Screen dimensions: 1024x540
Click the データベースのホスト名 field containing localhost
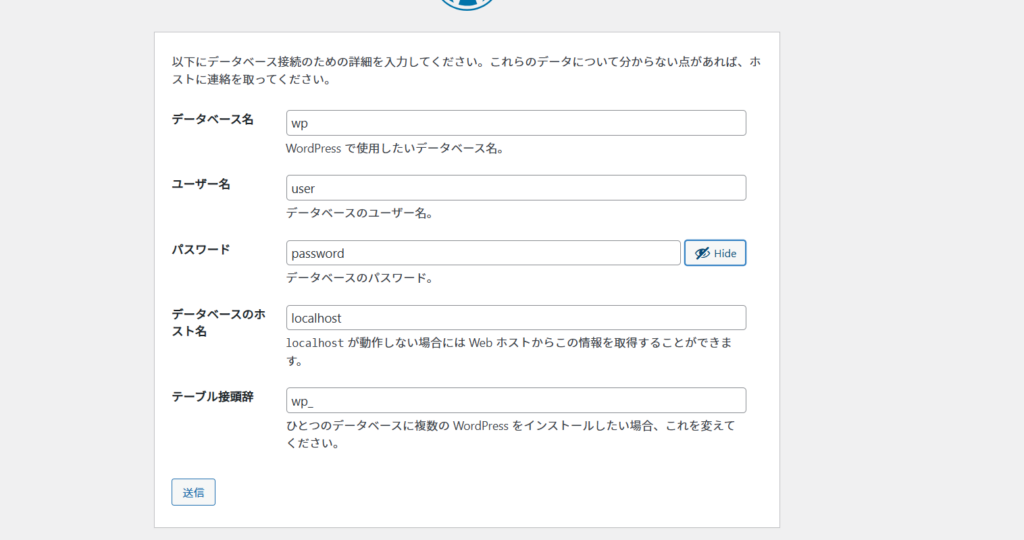point(516,318)
